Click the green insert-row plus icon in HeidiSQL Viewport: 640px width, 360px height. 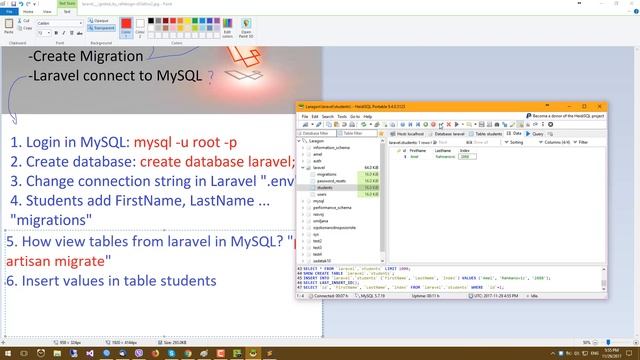click(426, 124)
